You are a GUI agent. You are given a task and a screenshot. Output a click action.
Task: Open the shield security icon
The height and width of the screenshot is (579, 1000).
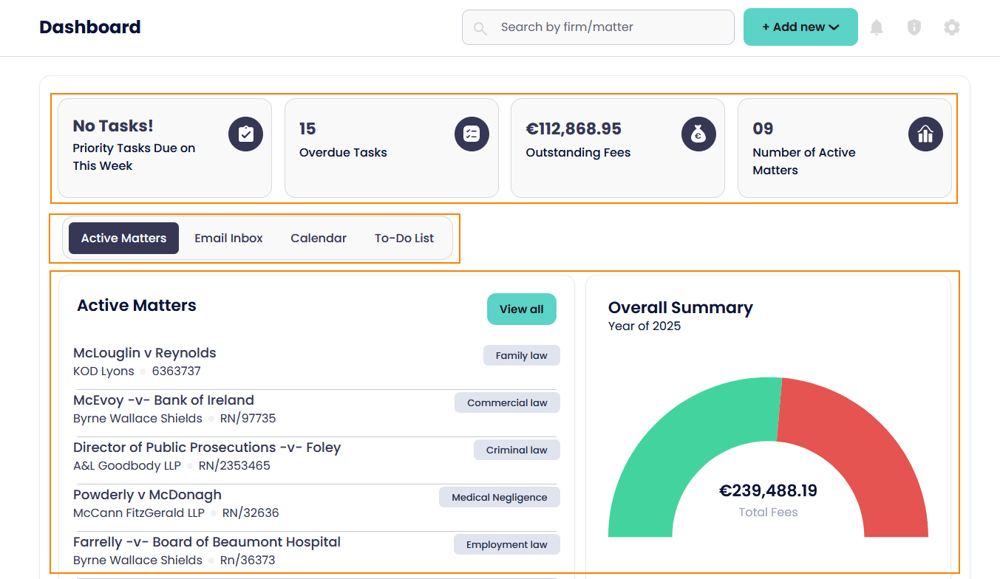click(x=914, y=27)
